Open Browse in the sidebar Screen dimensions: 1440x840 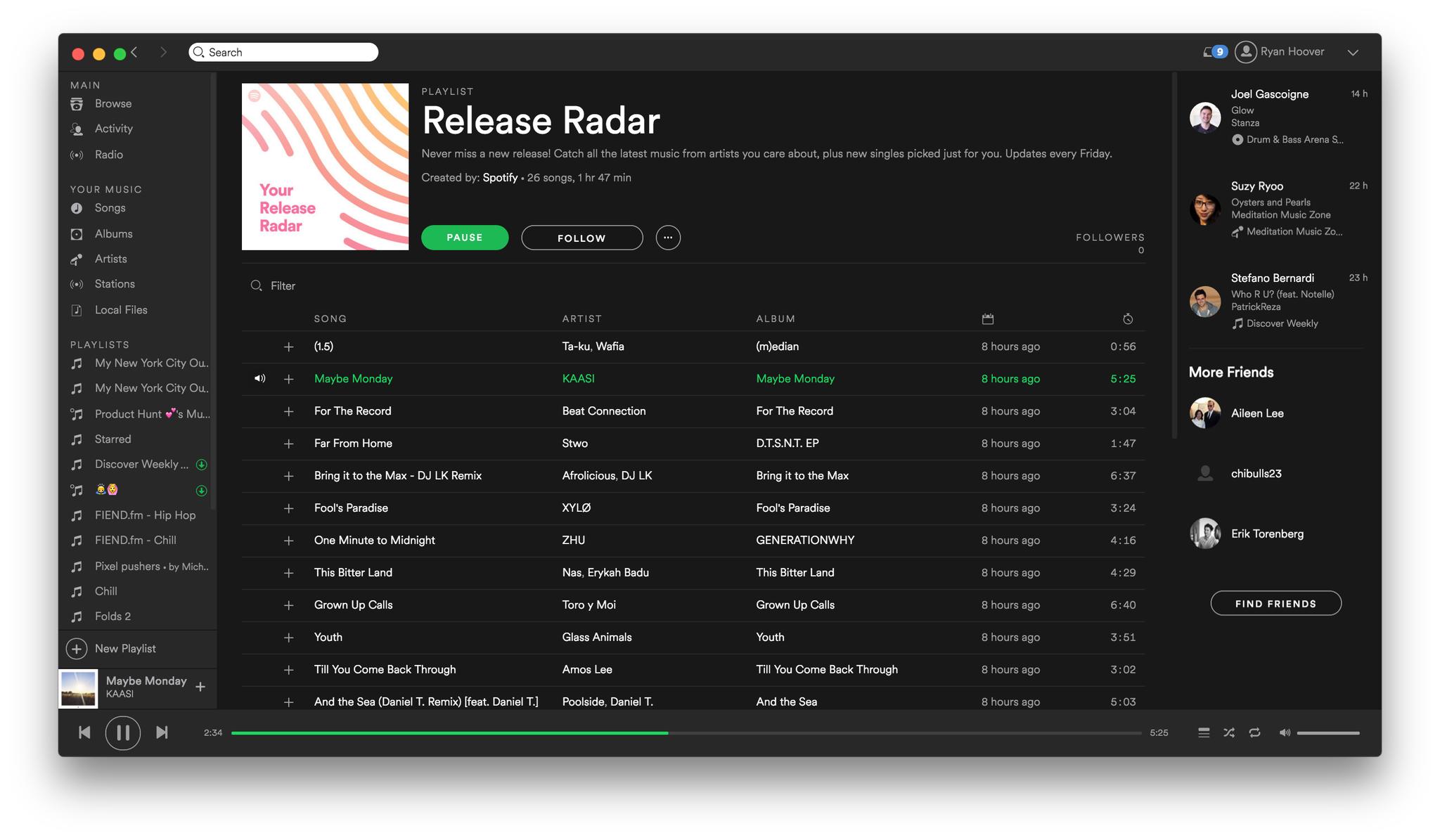pos(113,103)
